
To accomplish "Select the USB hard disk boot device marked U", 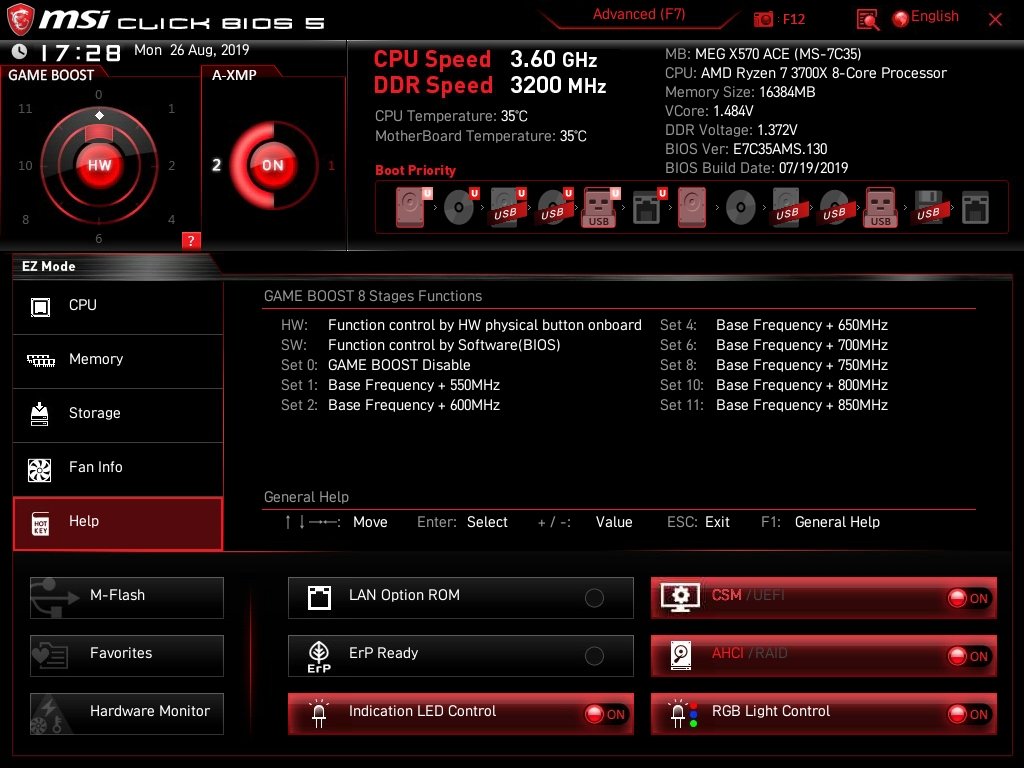I will pyautogui.click(x=507, y=208).
